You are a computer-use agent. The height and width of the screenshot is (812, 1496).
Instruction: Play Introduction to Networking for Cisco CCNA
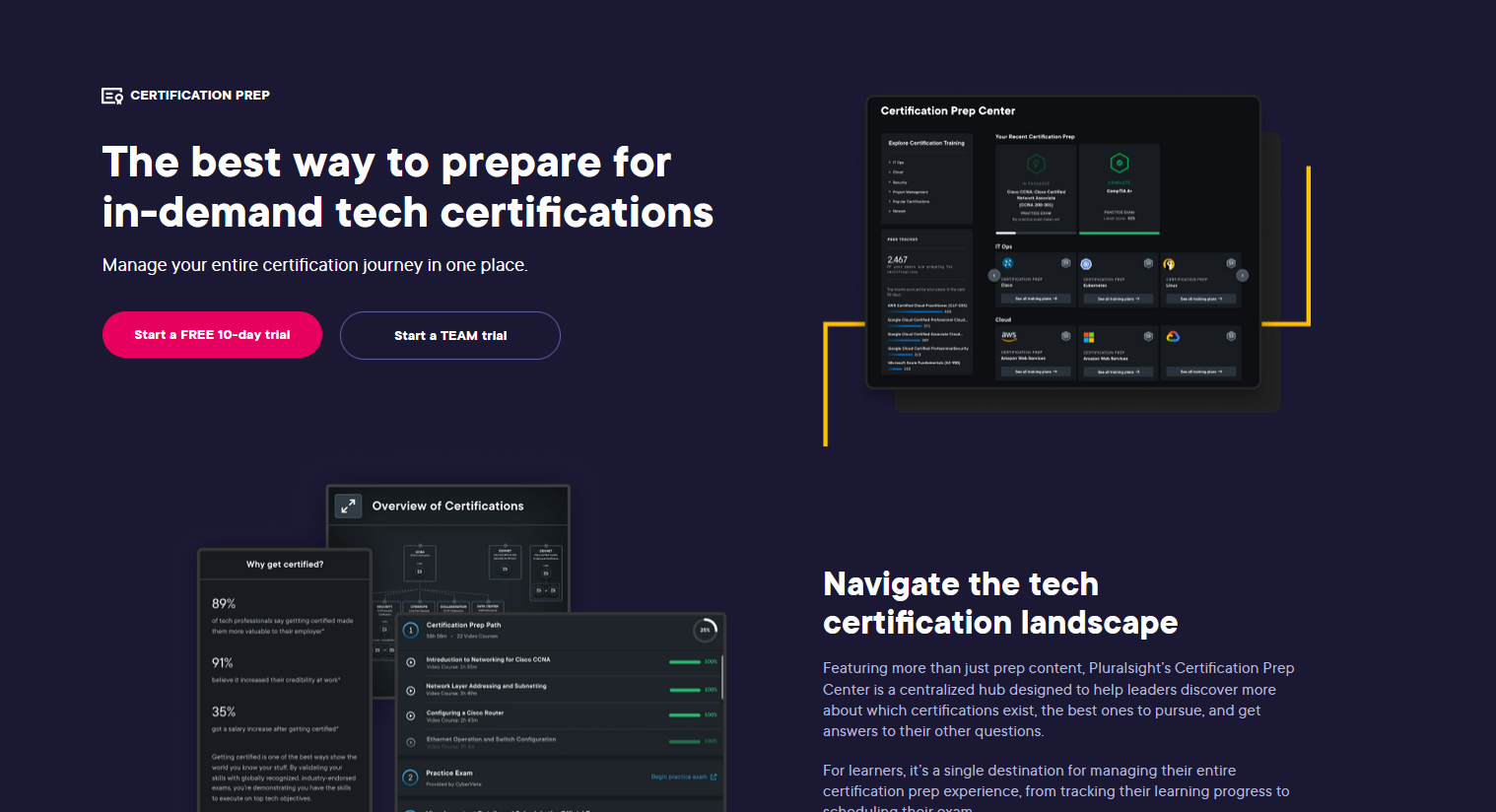pos(411,662)
